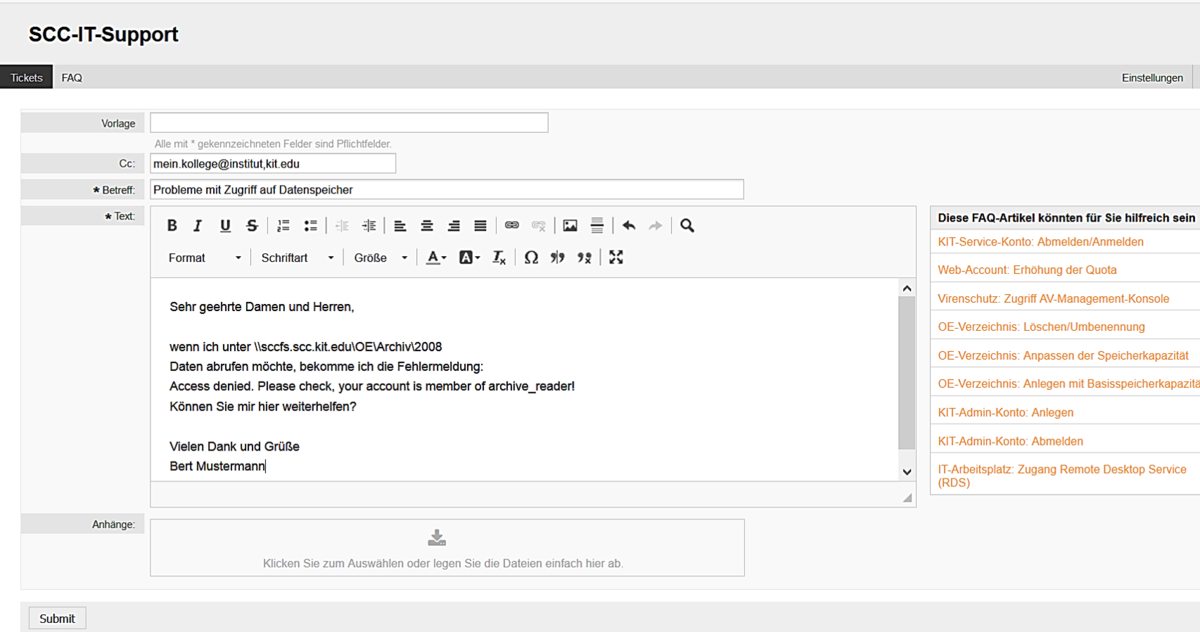Toggle strikethrough formatting
Image resolution: width=1200 pixels, height=632 pixels.
252,226
